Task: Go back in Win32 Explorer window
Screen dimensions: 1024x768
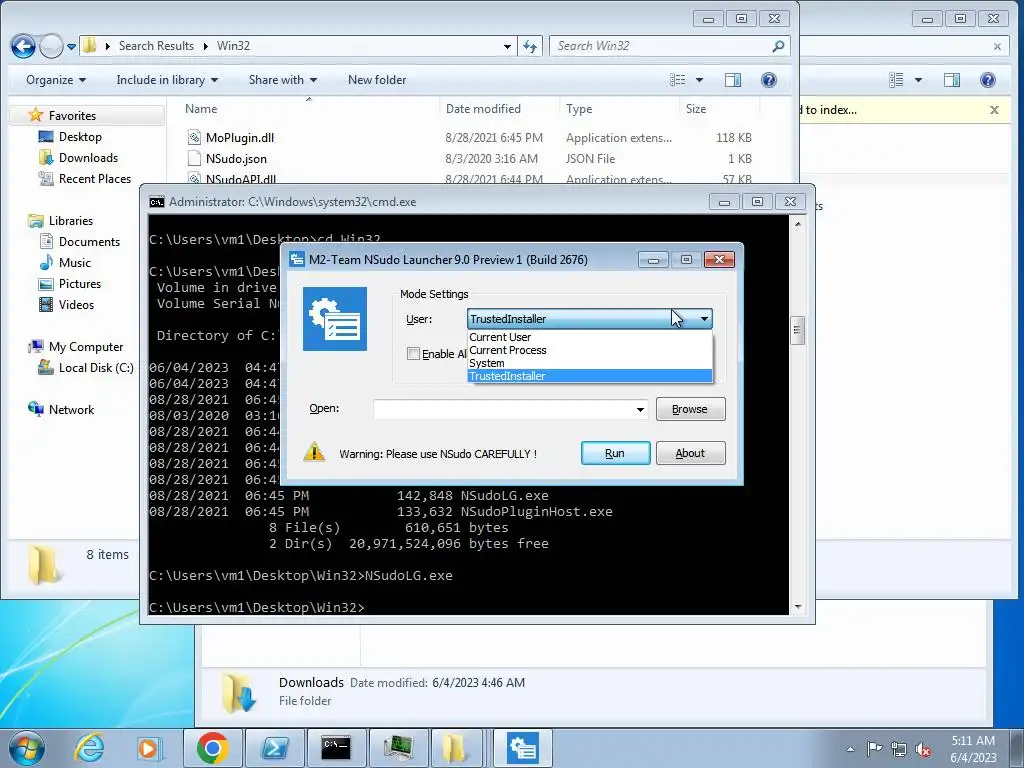Action: pos(23,46)
